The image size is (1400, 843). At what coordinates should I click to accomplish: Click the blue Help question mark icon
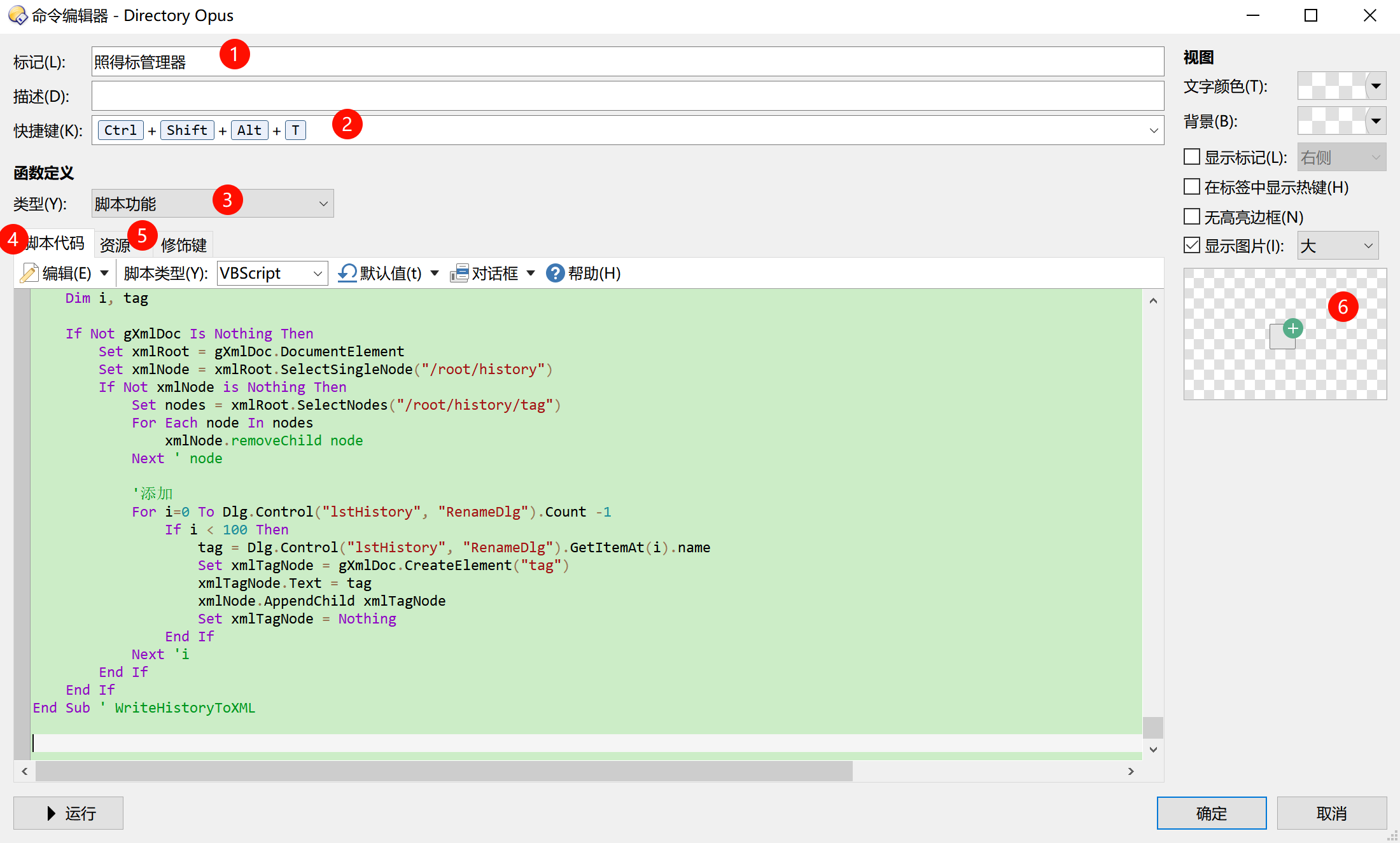[x=555, y=274]
